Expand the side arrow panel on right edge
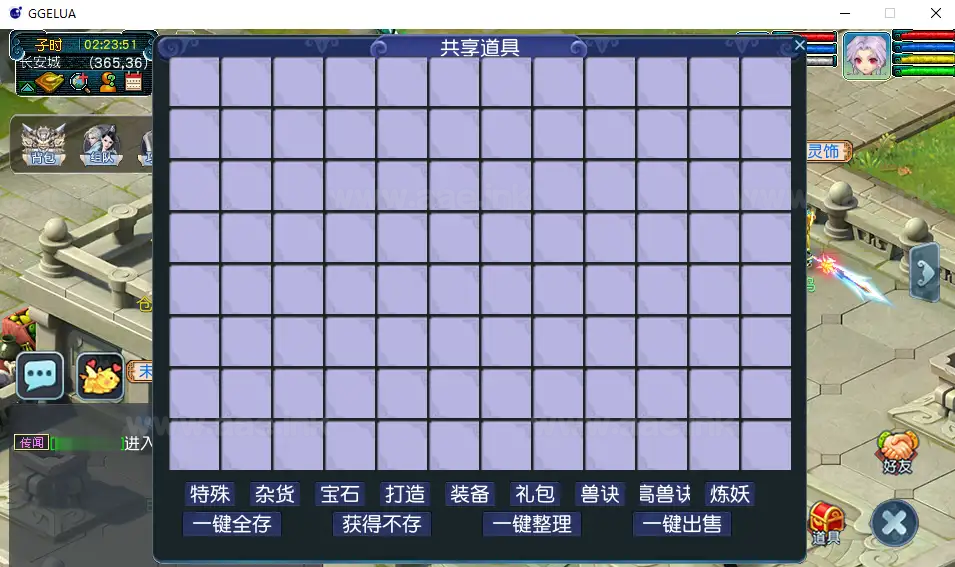Screen dimensions: 955x567 925,272
